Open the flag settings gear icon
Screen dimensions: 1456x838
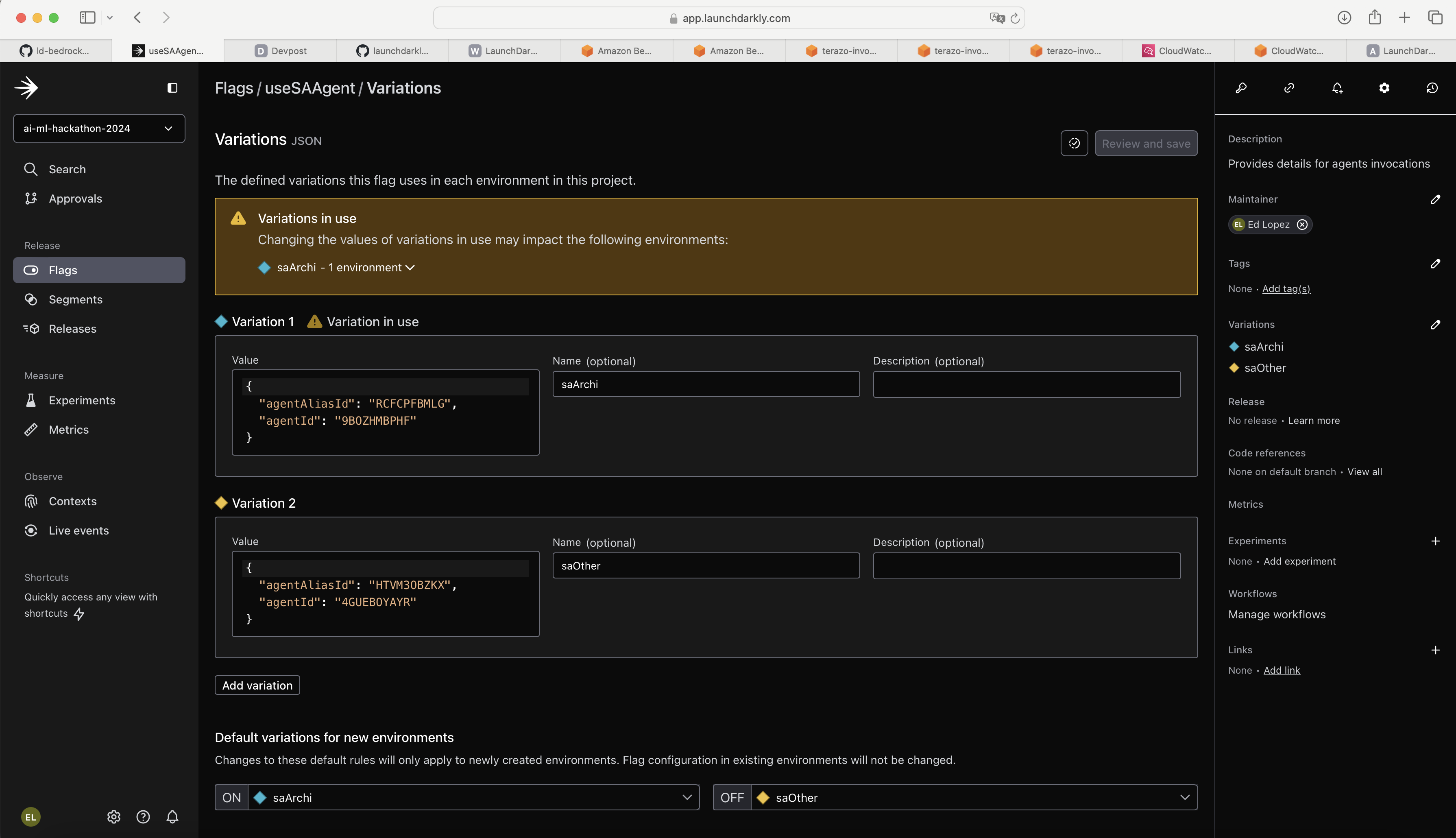[x=1385, y=88]
